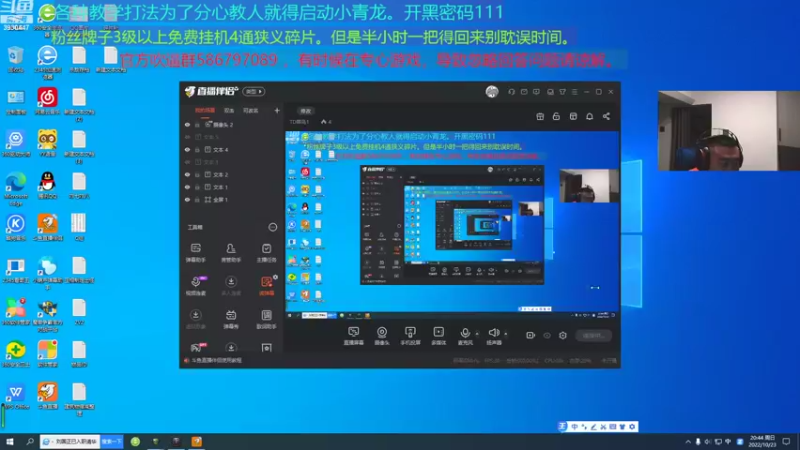Click the start streaming button
Image resolution: width=800 pixels, height=450 pixels.
[593, 335]
